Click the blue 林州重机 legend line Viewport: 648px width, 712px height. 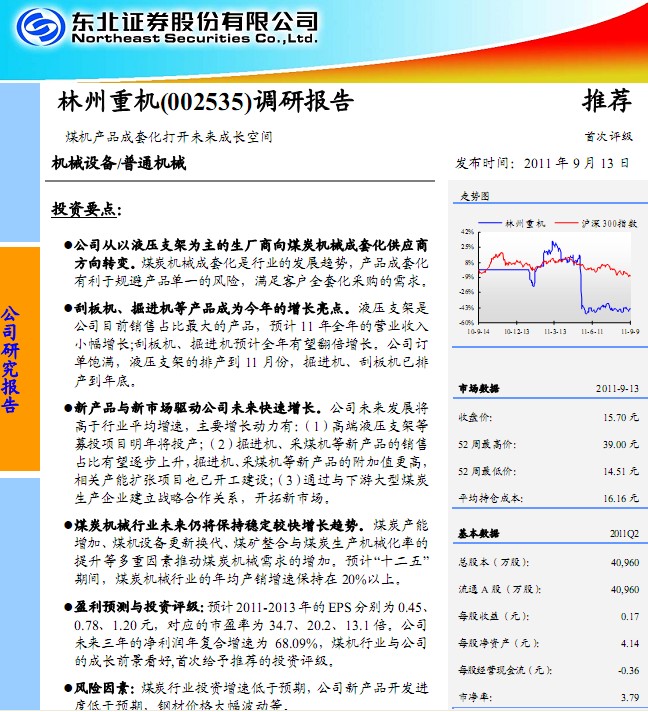(x=489, y=223)
